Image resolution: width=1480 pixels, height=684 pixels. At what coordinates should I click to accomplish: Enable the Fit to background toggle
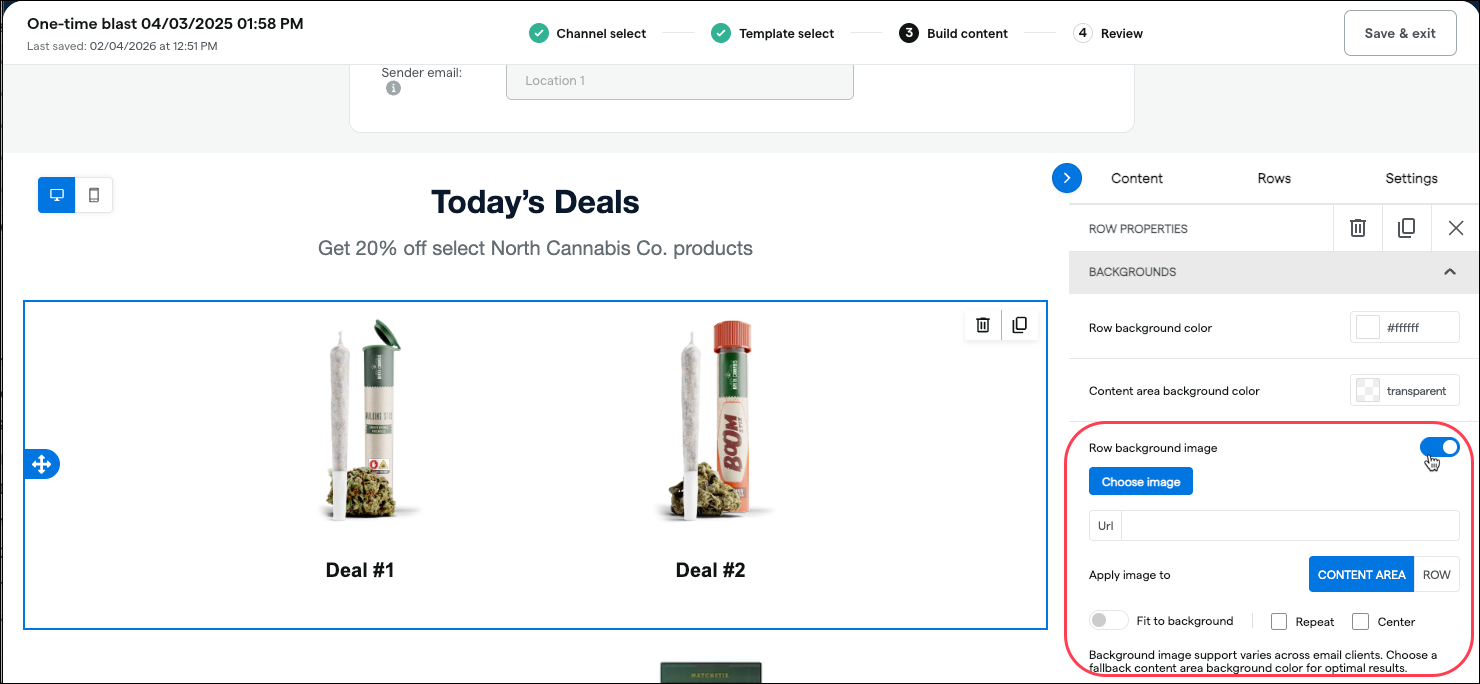(x=1109, y=621)
